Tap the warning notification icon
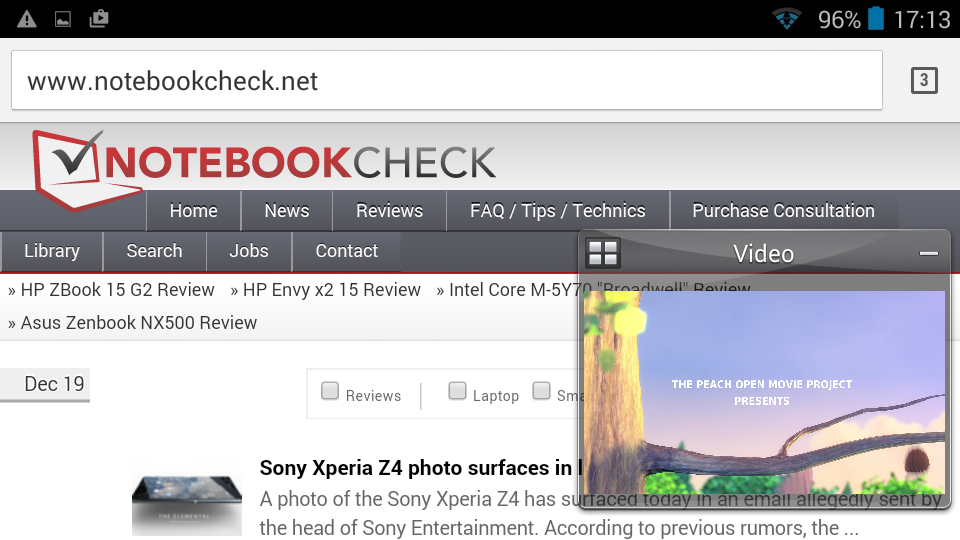This screenshot has width=960, height=540. 26,19
